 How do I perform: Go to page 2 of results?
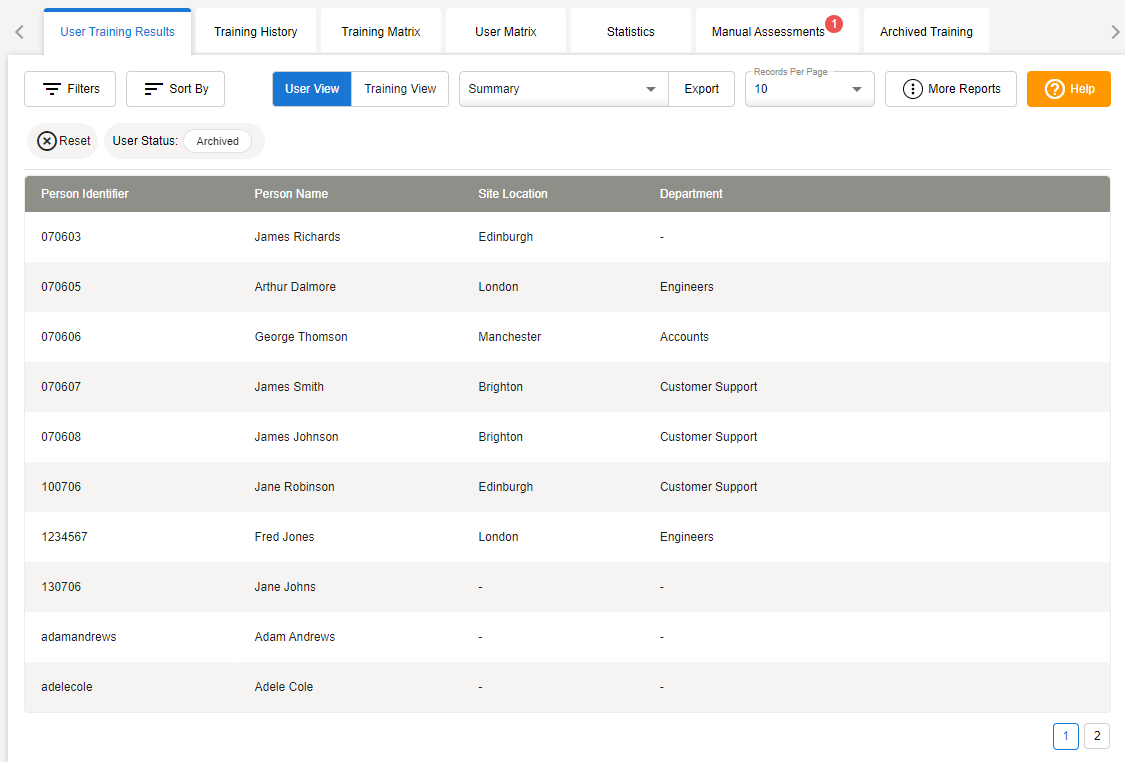click(x=1096, y=736)
